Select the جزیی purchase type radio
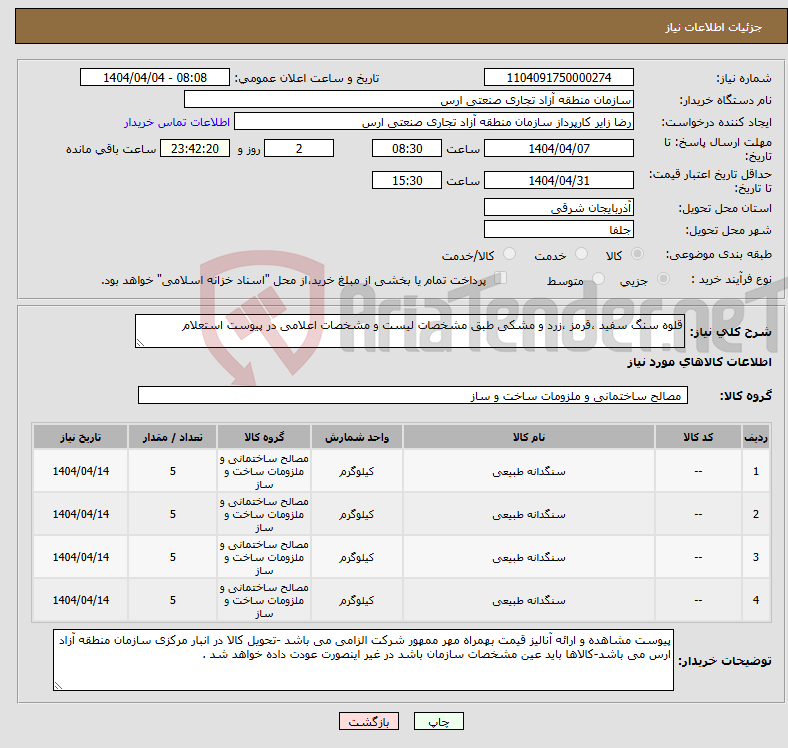 663,278
